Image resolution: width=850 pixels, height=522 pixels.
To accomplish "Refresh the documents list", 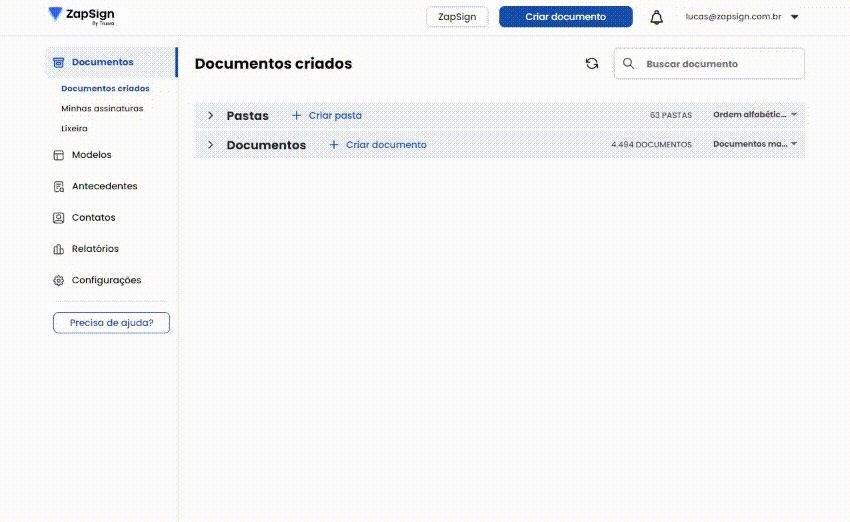I will point(592,63).
